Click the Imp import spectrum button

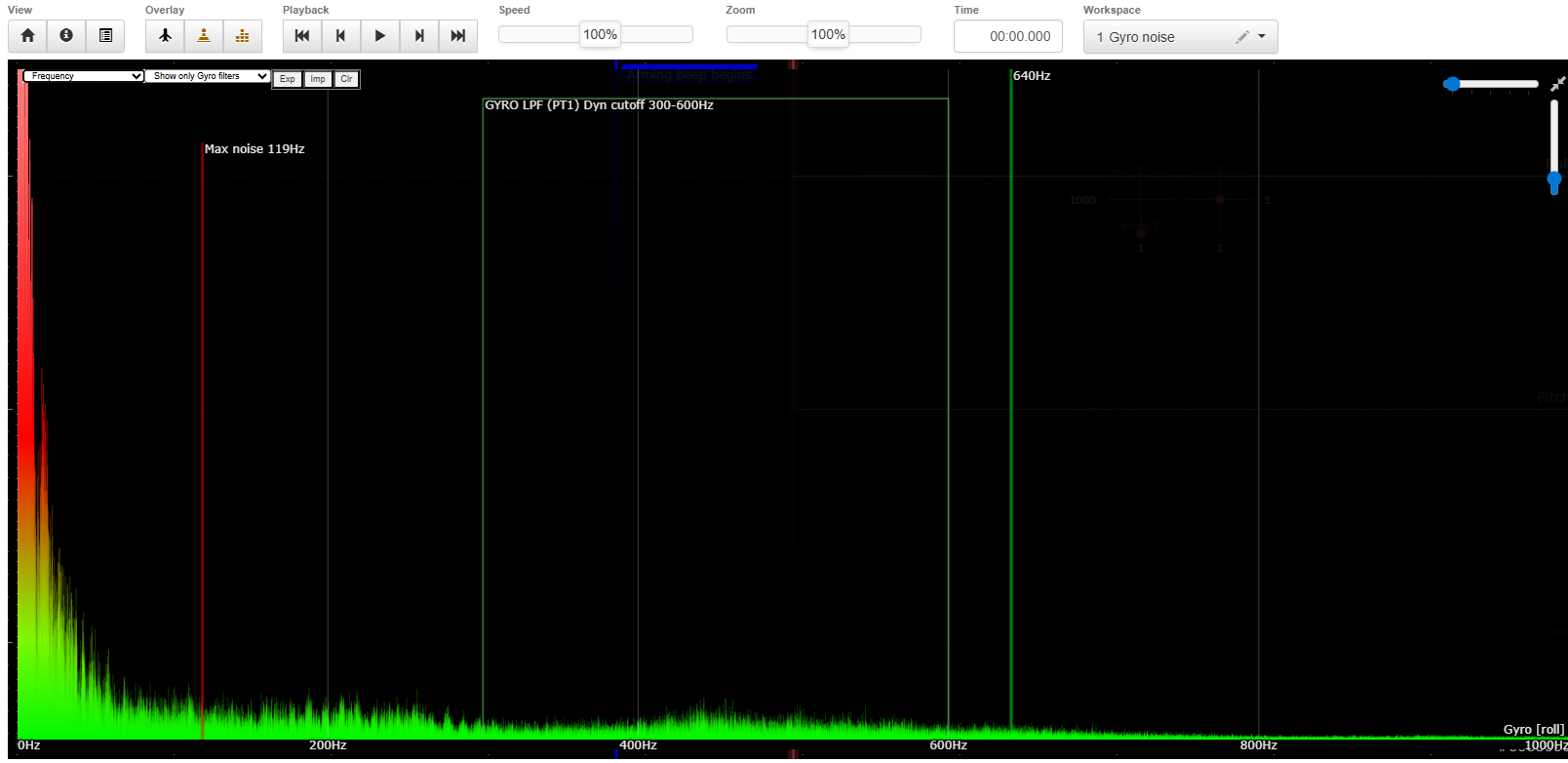(x=318, y=79)
